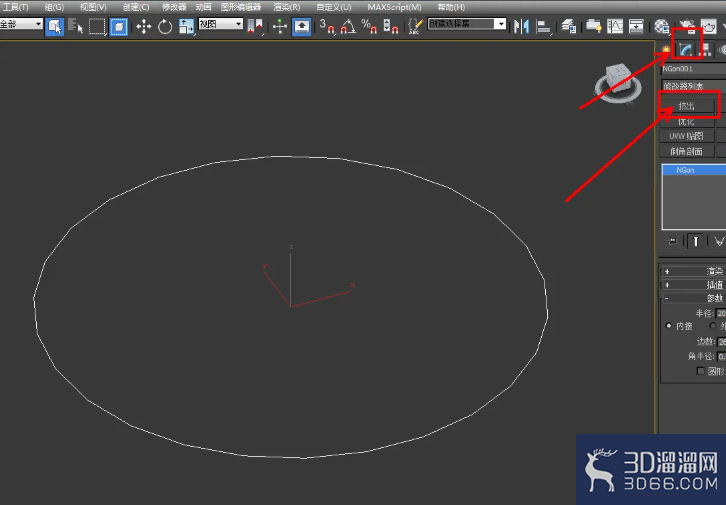Image resolution: width=726 pixels, height=505 pixels.
Task: Open the 工具(T) menu
Action: point(15,7)
